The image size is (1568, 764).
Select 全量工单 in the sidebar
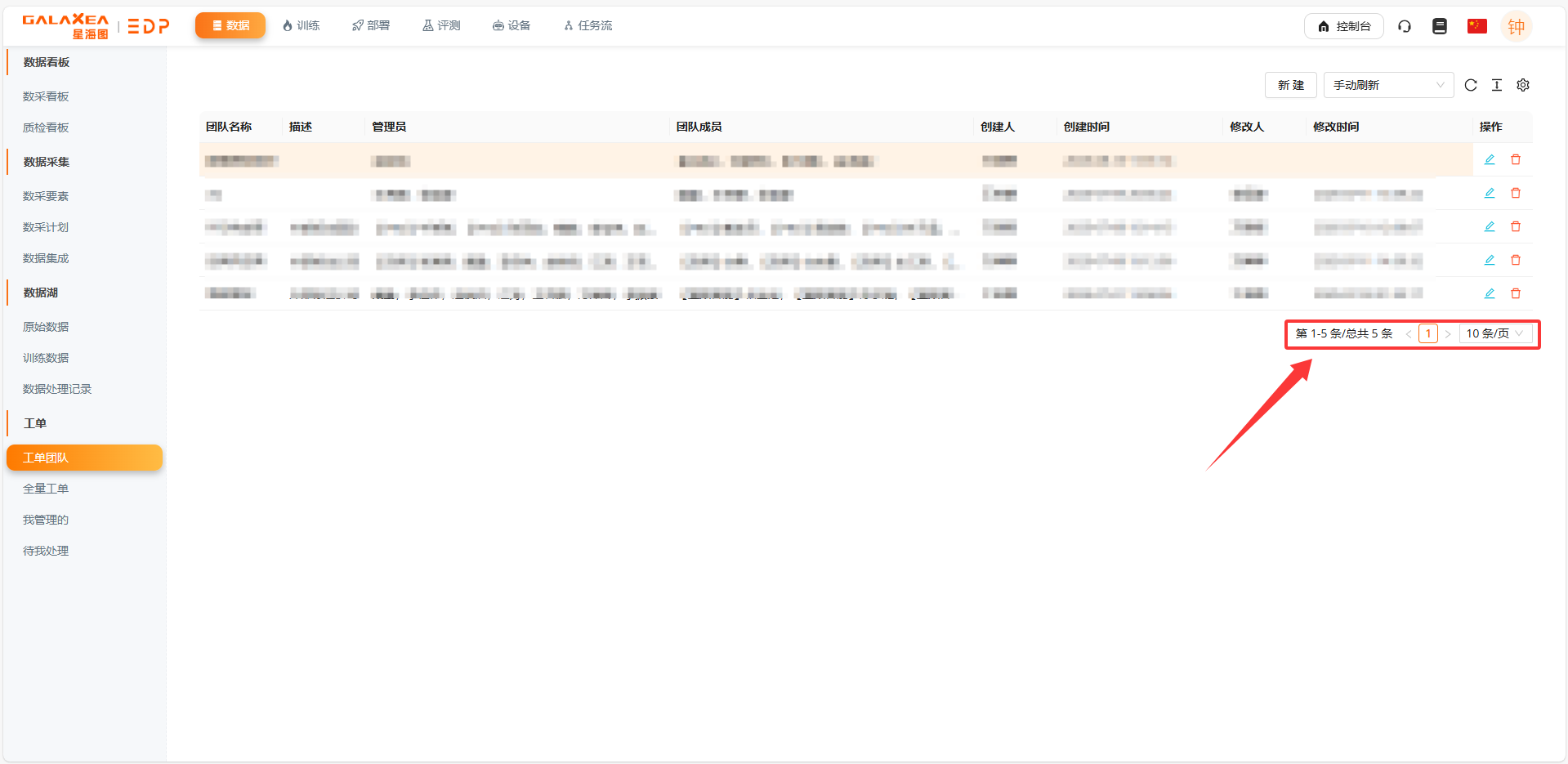pyautogui.click(x=46, y=489)
